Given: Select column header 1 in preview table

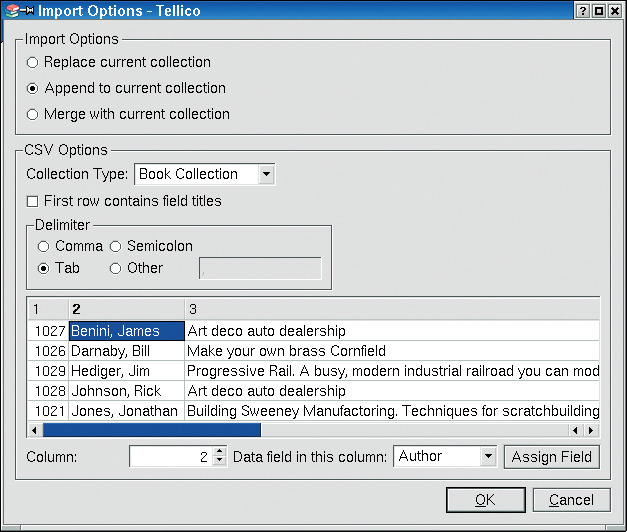Looking at the screenshot, I should tap(48, 309).
